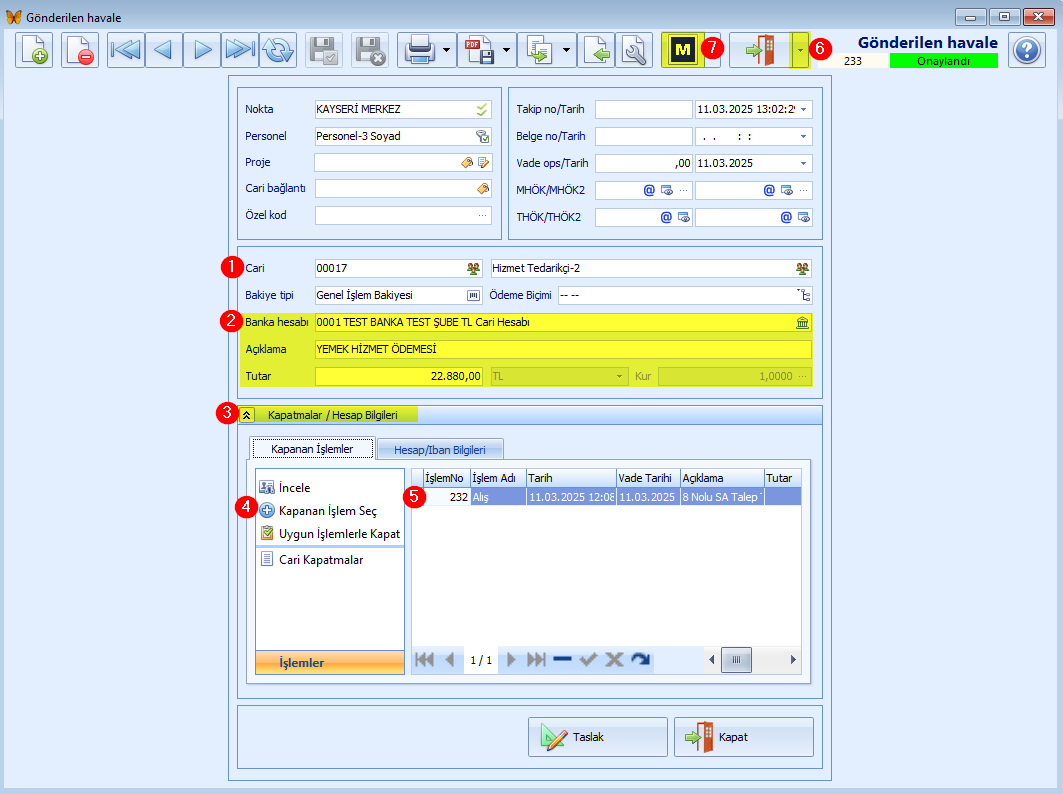Save the record with the floppy checkmark icon
Viewport: 1063px width, 794px height.
click(324, 50)
